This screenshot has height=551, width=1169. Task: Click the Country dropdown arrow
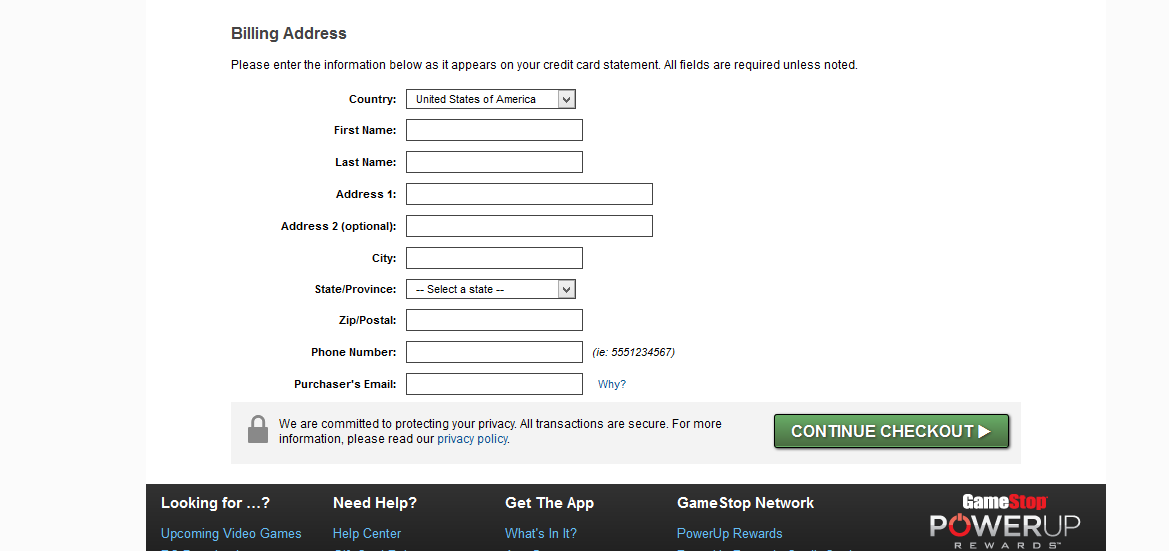567,99
